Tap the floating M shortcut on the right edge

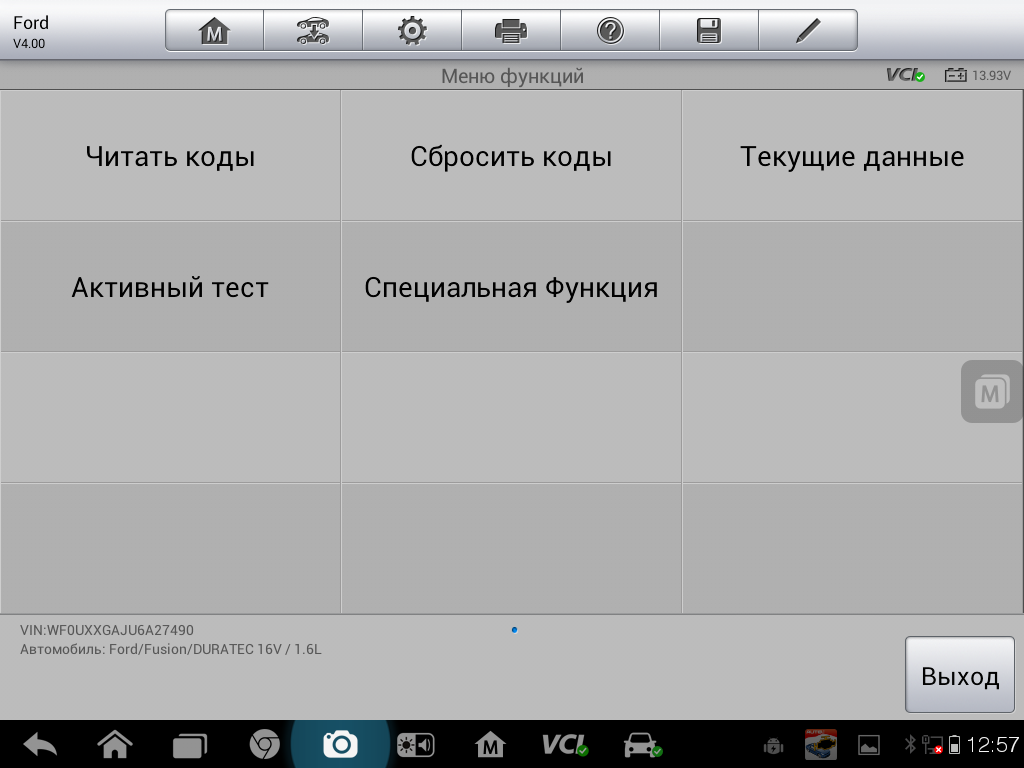(x=991, y=392)
